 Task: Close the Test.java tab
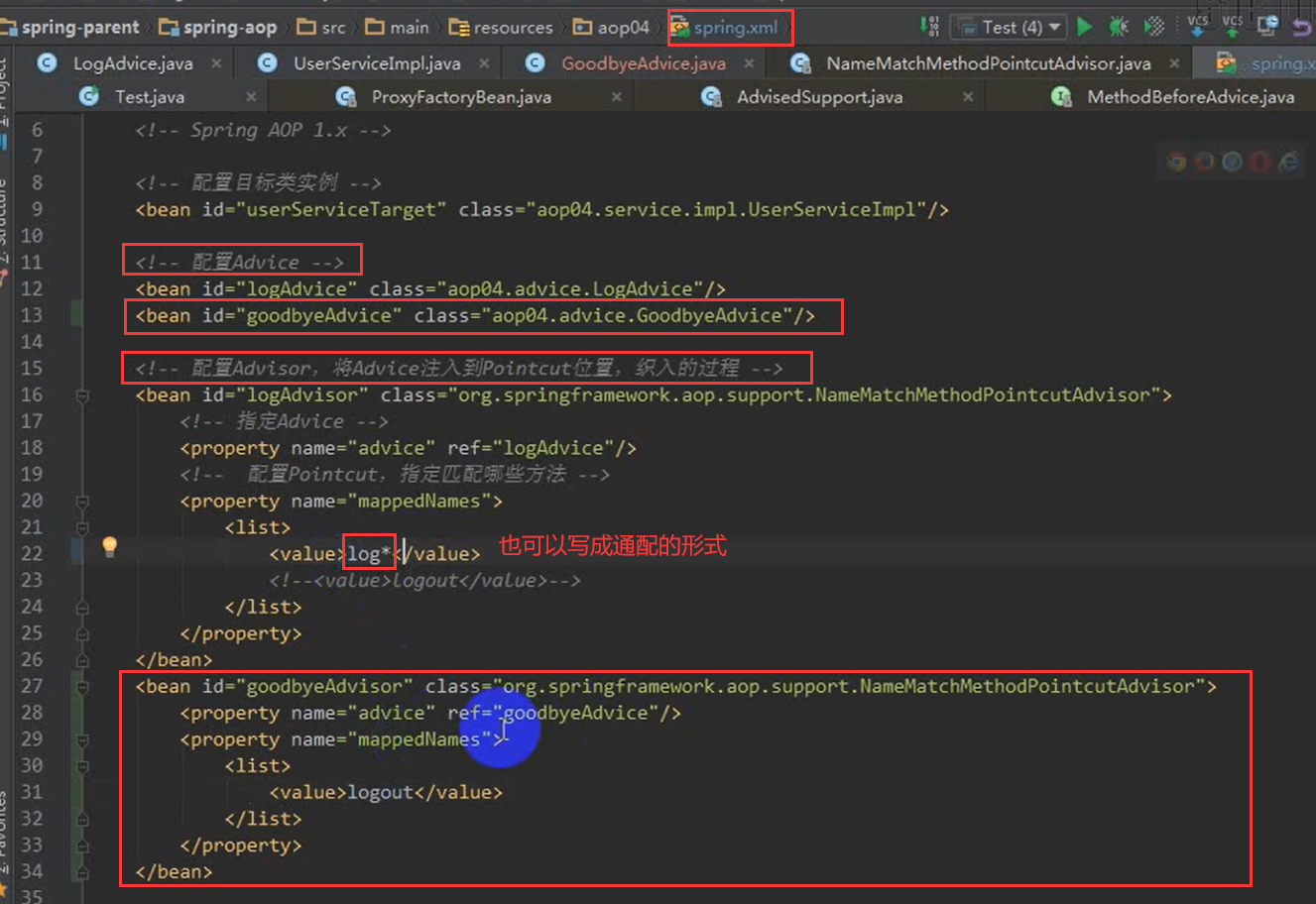pos(251,97)
